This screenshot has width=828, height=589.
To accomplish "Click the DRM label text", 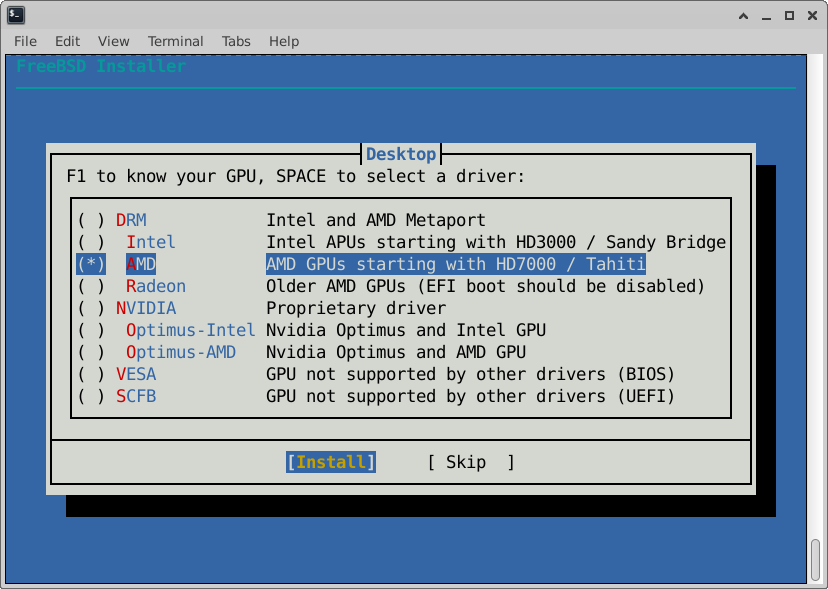I will click(x=131, y=220).
